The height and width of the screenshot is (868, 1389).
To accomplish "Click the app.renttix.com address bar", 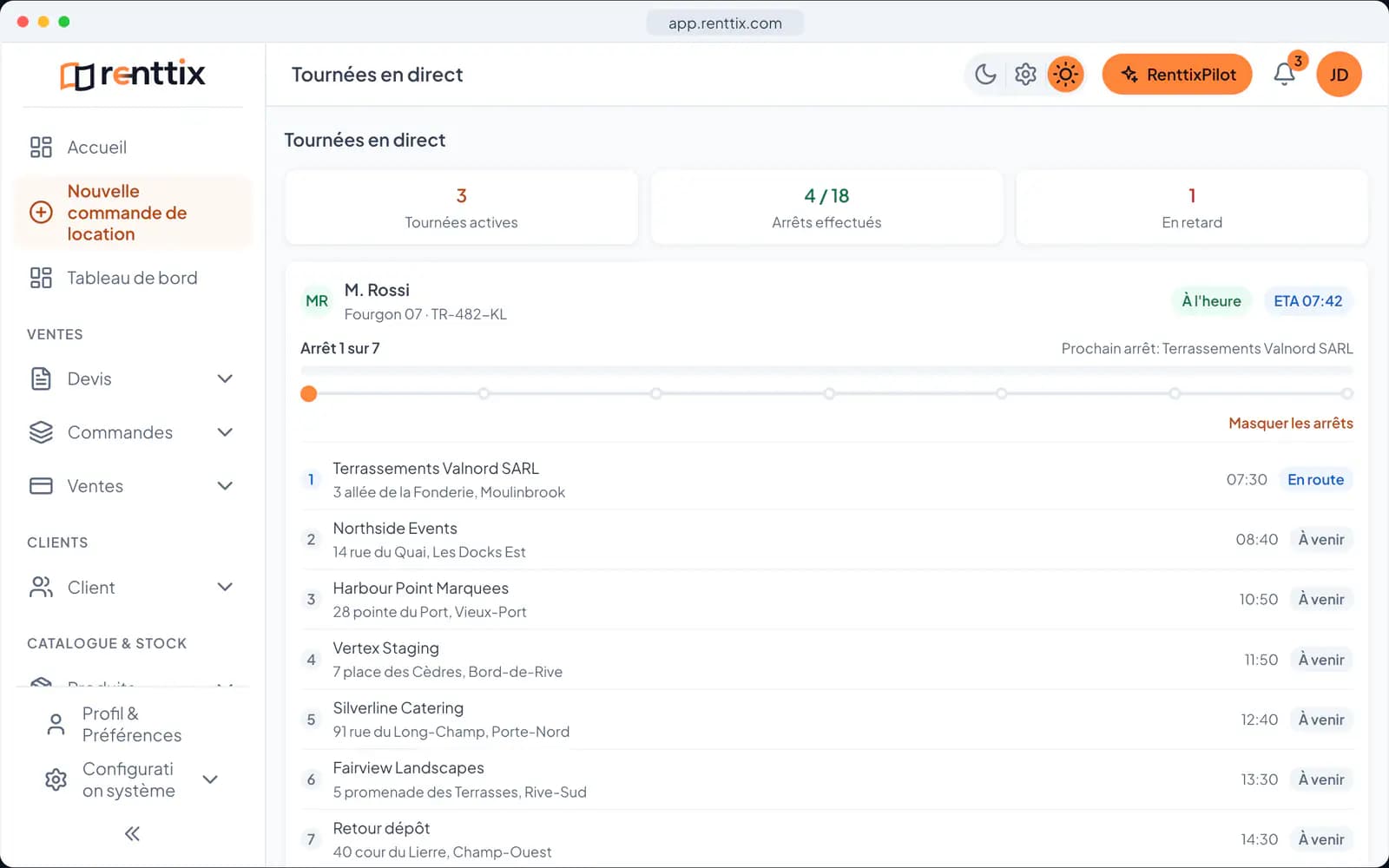I will [x=725, y=23].
